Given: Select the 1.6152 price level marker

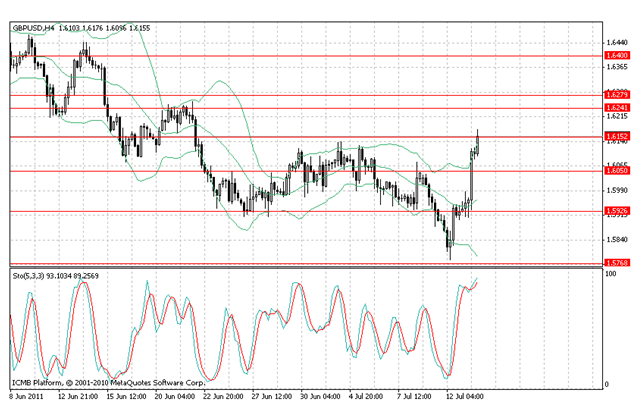Looking at the screenshot, I should (616, 136).
